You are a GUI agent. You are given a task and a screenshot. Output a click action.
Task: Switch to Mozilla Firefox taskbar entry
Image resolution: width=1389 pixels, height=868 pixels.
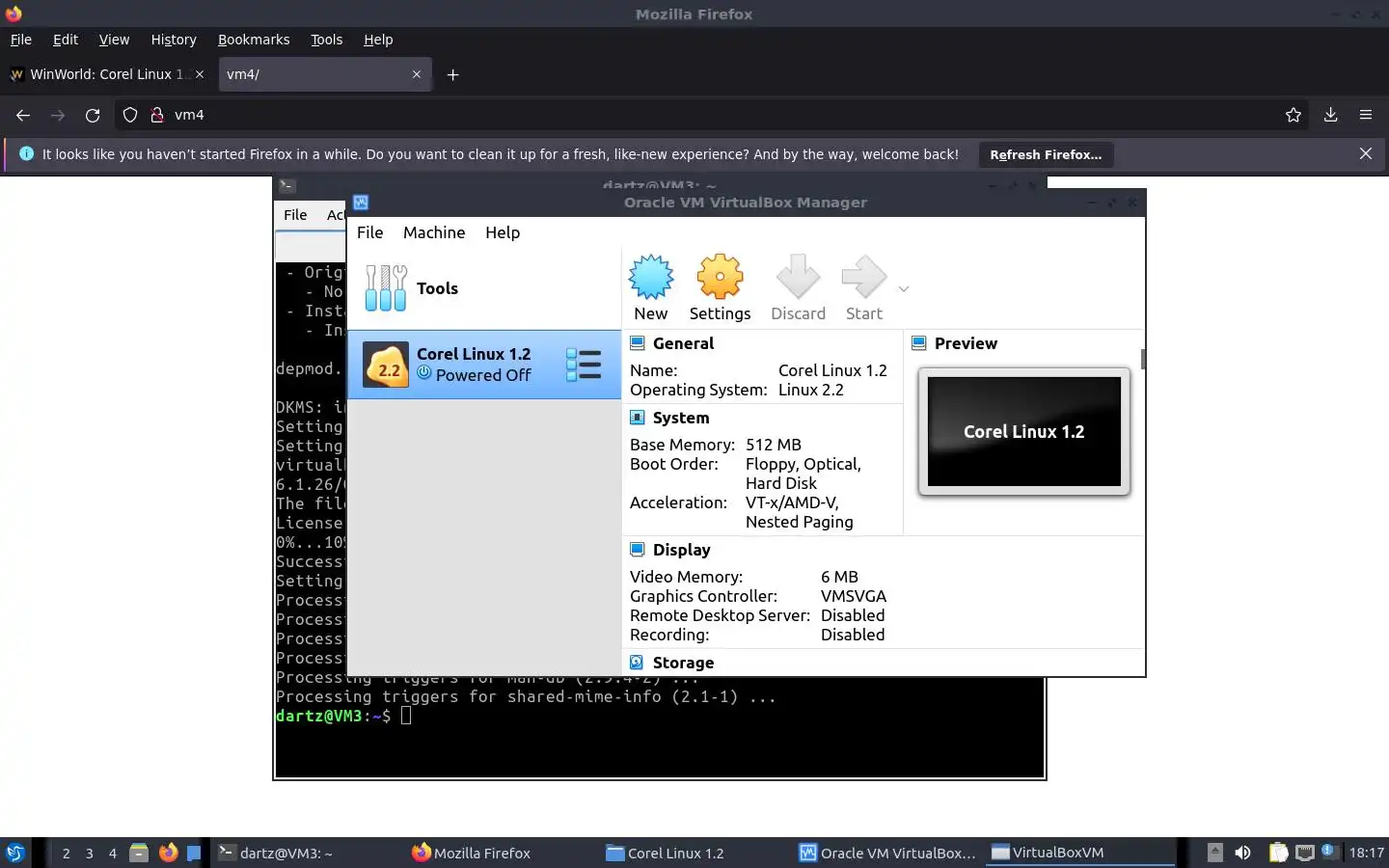click(501, 853)
